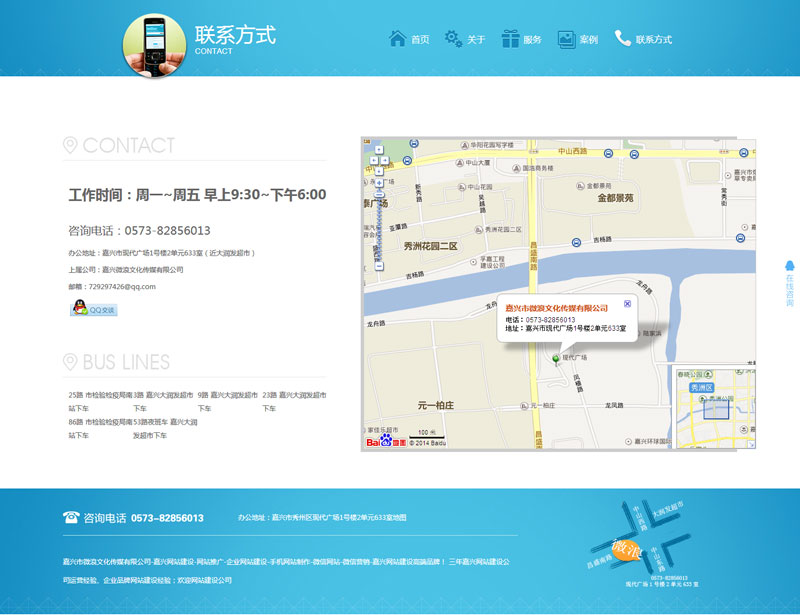
Task: Click the location pin beside BUS LINES heading
Action: pyautogui.click(x=70, y=362)
